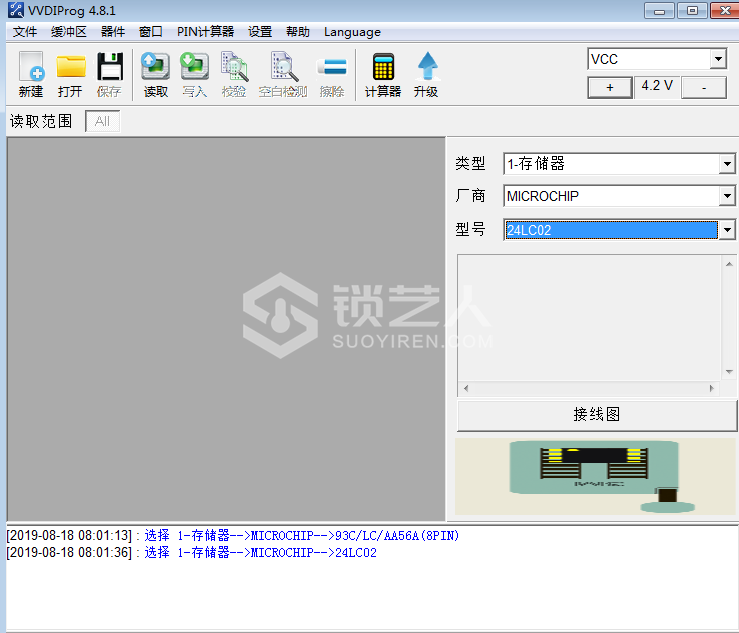739x633 pixels.
Task: Expand the 厂商 dropdown showing MICROCHIP
Action: [727, 196]
